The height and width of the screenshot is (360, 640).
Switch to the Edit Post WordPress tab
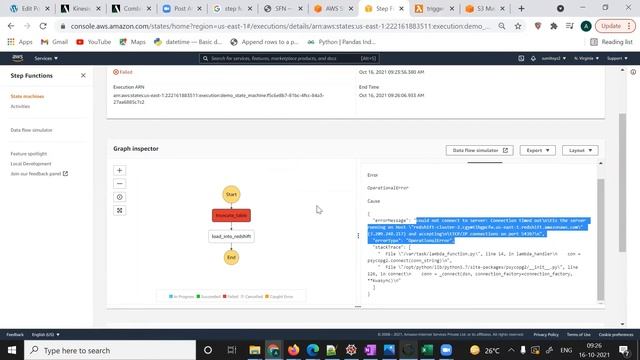[x=31, y=9]
